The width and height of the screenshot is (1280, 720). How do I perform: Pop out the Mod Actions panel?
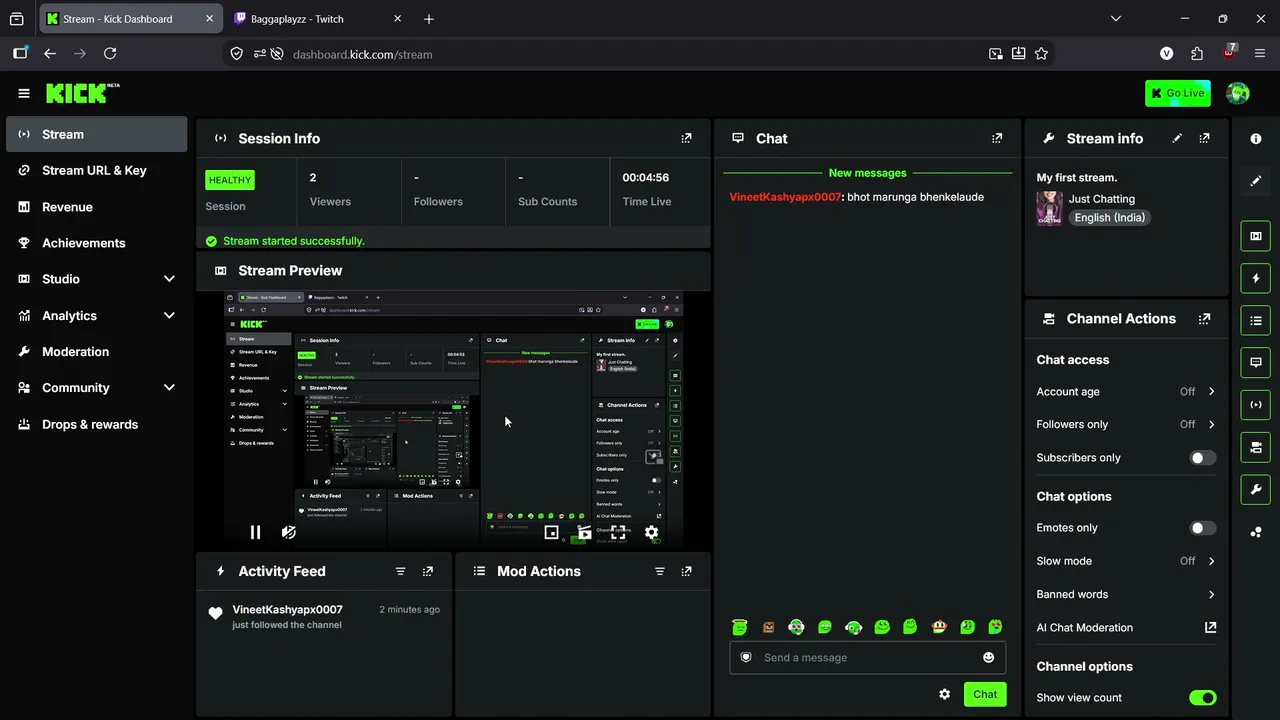[686, 571]
